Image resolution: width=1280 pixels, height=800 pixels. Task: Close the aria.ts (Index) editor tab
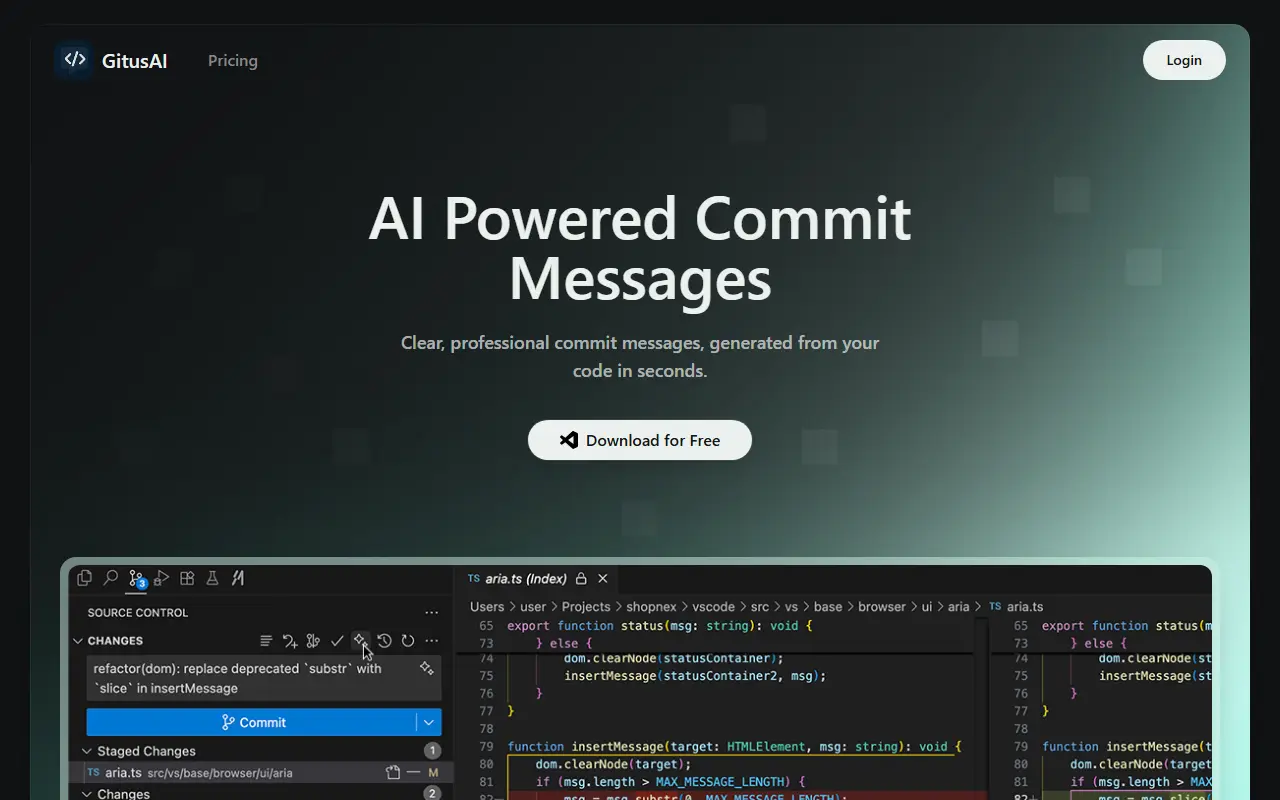603,579
